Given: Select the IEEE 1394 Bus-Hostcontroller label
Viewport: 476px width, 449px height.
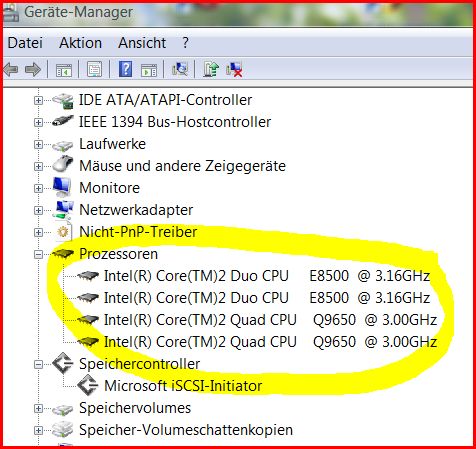Looking at the screenshot, I should tap(175, 122).
